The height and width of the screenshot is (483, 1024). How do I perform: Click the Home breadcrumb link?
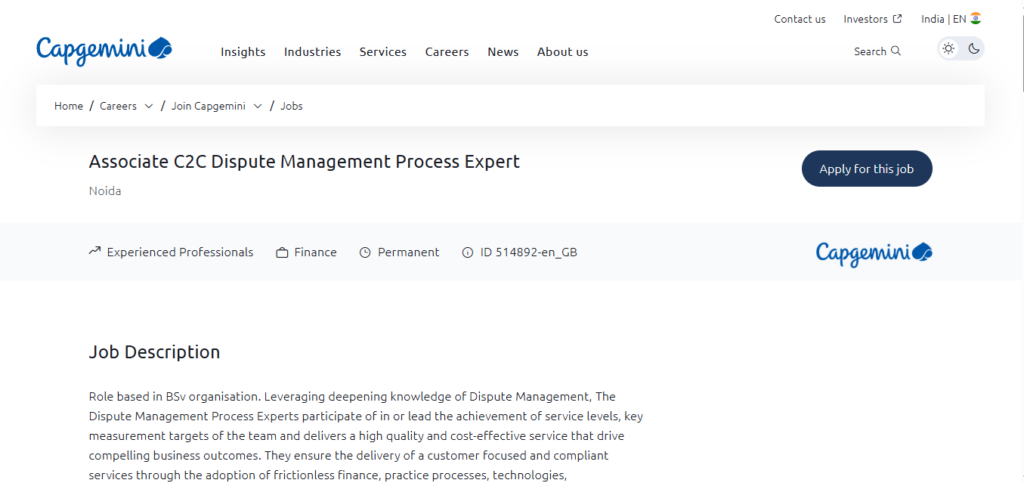[69, 106]
